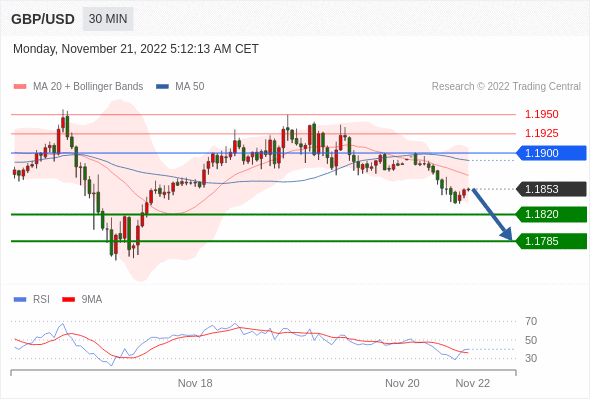Click the 30 MIN timeframe badge
Image resolution: width=590 pixels, height=400 pixels.
pos(108,19)
